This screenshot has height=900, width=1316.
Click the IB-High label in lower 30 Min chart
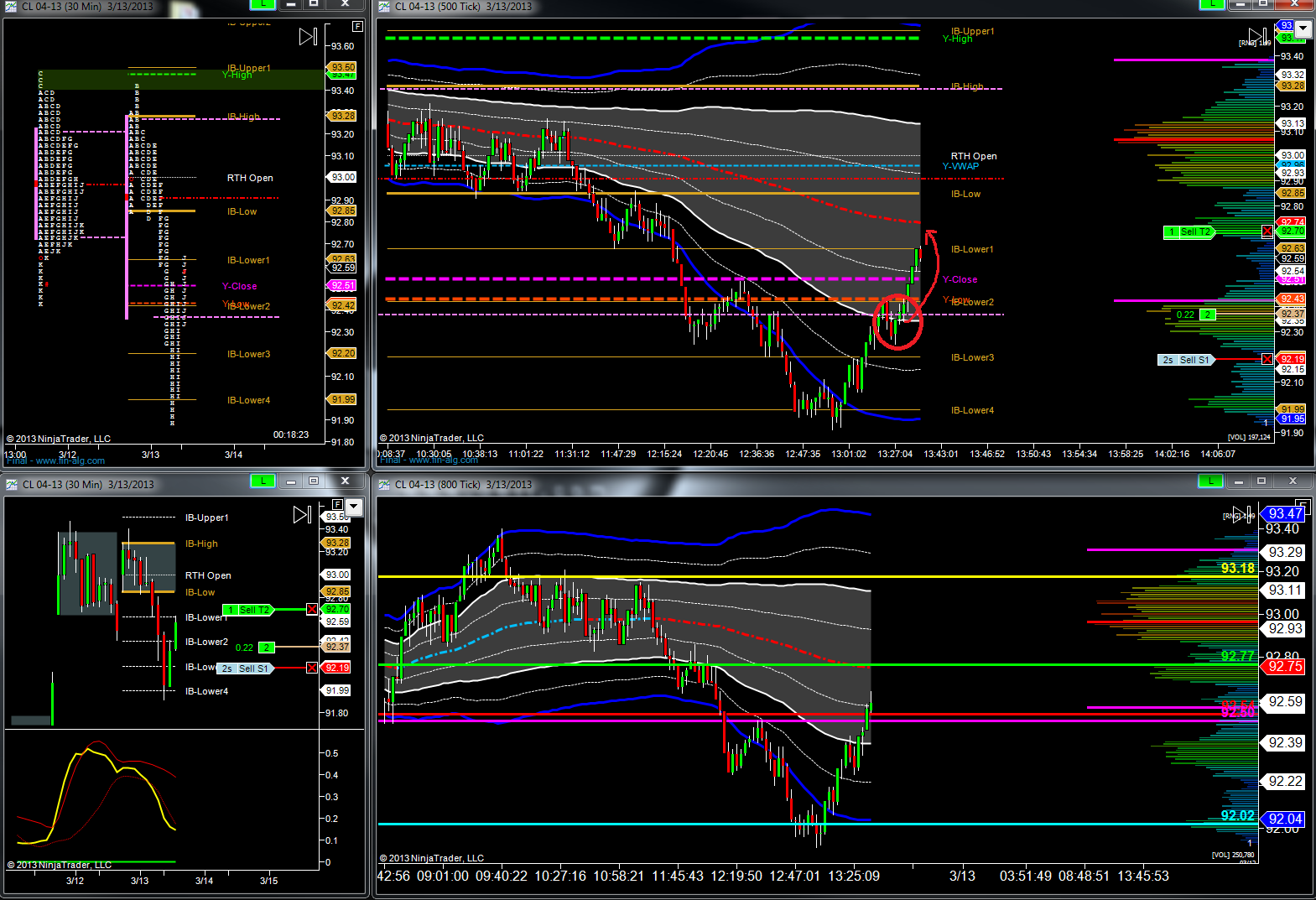coord(201,544)
